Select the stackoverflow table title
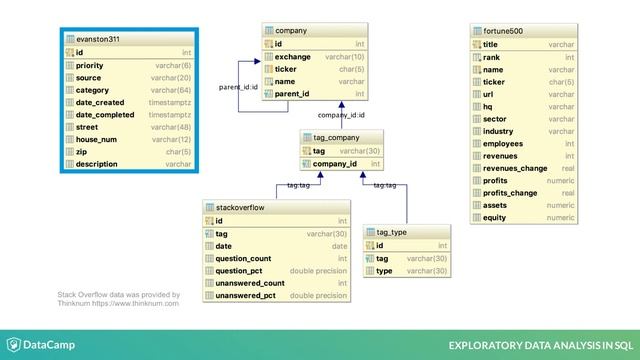This screenshot has height=360, width=640. (240, 208)
